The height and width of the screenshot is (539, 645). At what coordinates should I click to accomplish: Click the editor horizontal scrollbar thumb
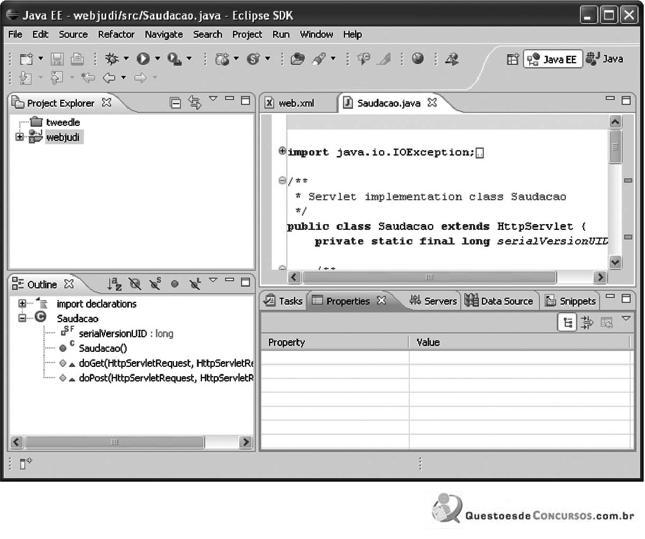(429, 277)
